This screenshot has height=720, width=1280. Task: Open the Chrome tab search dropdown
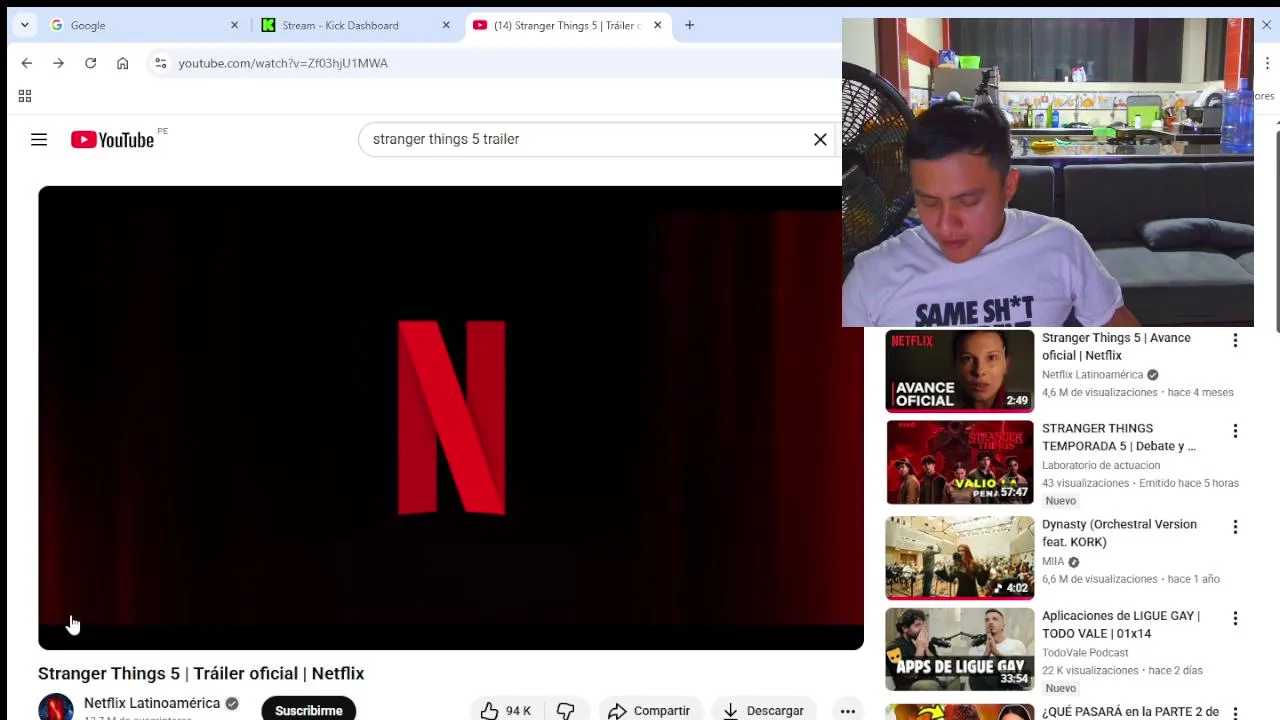[24, 25]
